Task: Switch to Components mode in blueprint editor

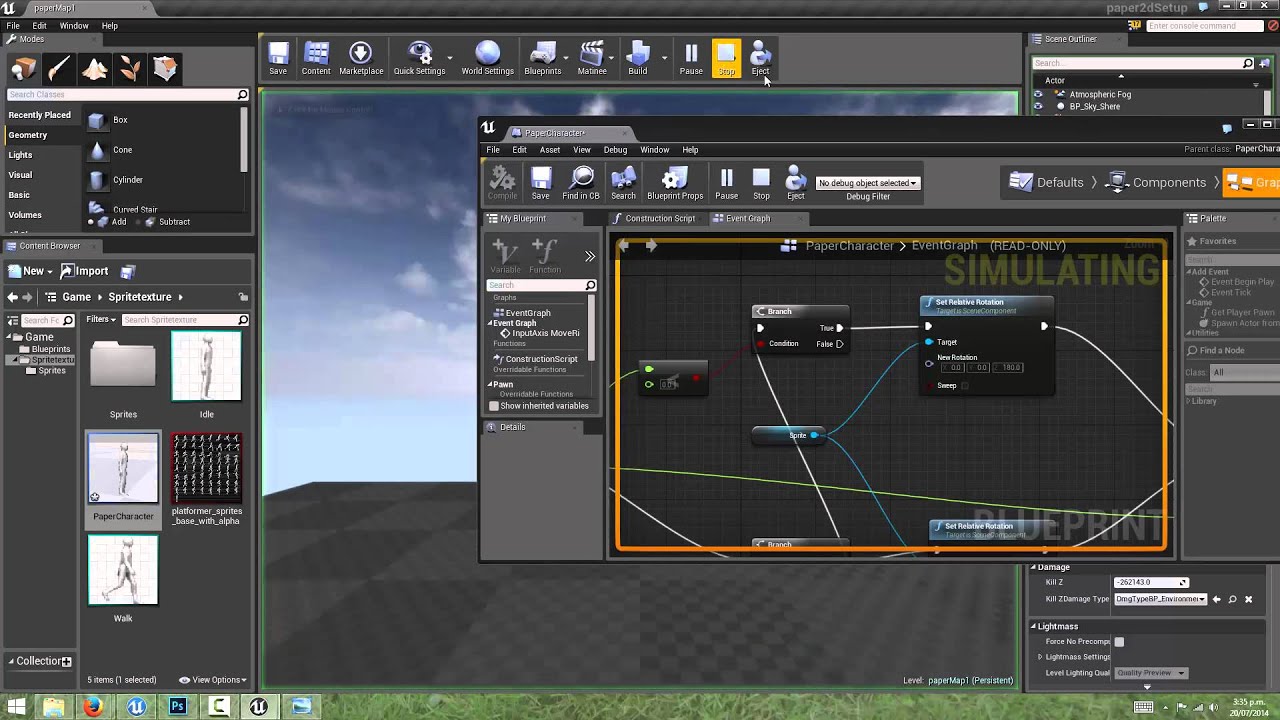Action: [1157, 183]
